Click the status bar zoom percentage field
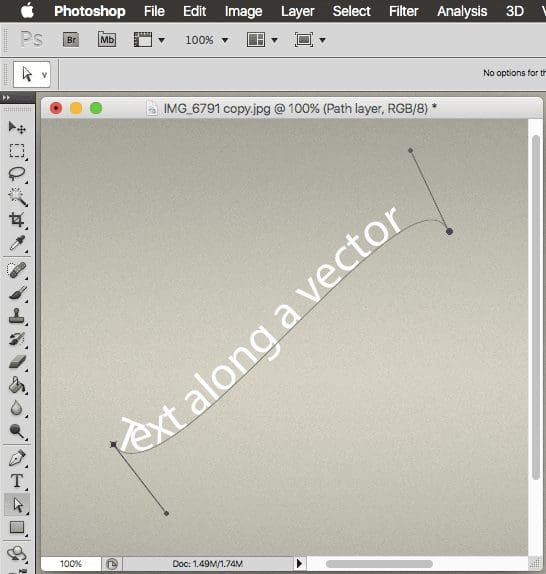Viewport: 546px width, 574px height. [x=71, y=563]
